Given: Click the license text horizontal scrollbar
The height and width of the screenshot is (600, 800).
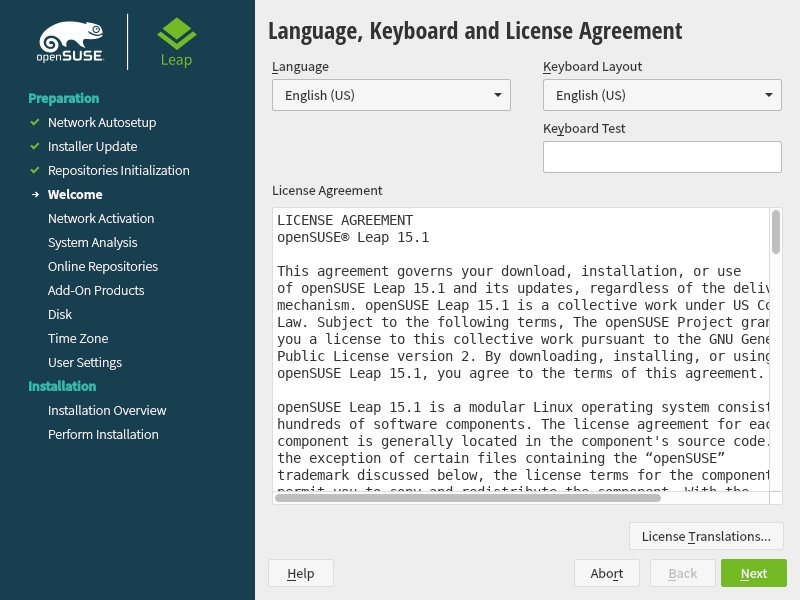Looking at the screenshot, I should point(468,497).
